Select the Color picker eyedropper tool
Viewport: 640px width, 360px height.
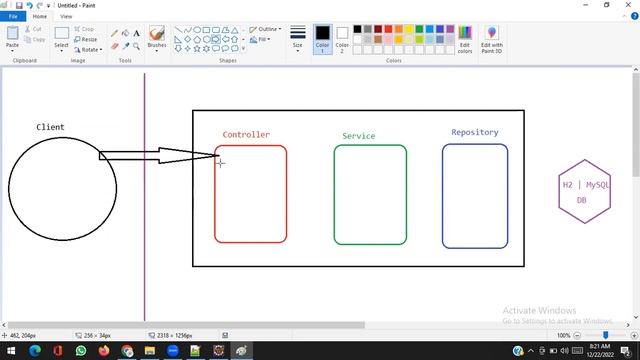click(x=125, y=46)
